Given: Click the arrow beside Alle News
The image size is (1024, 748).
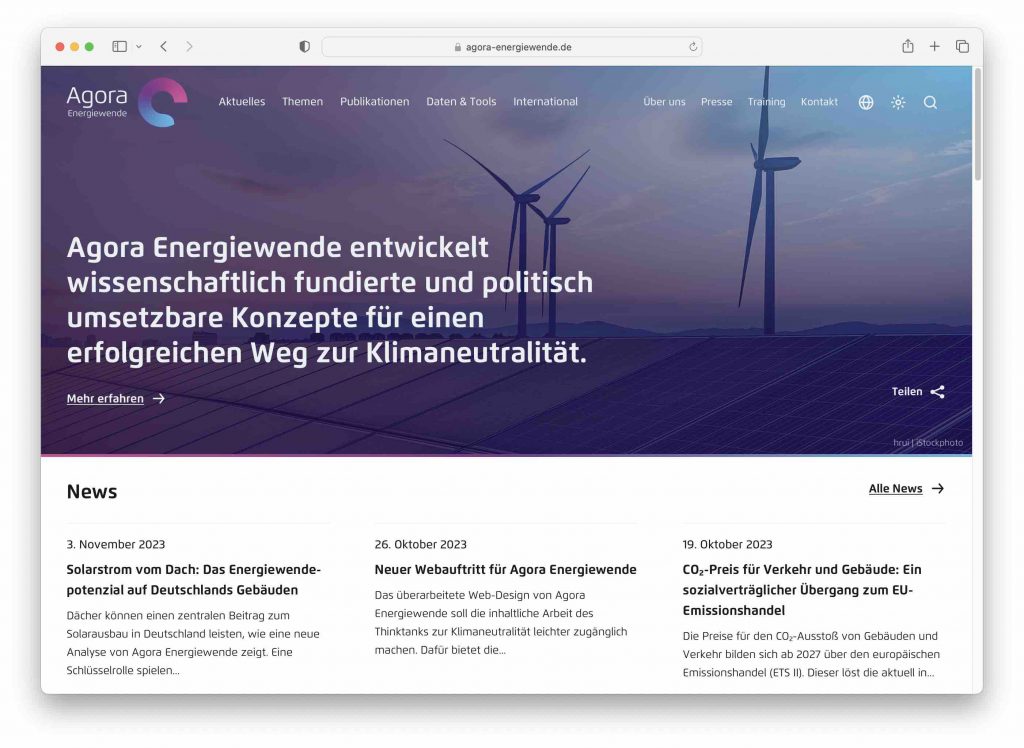Looking at the screenshot, I should tap(938, 489).
